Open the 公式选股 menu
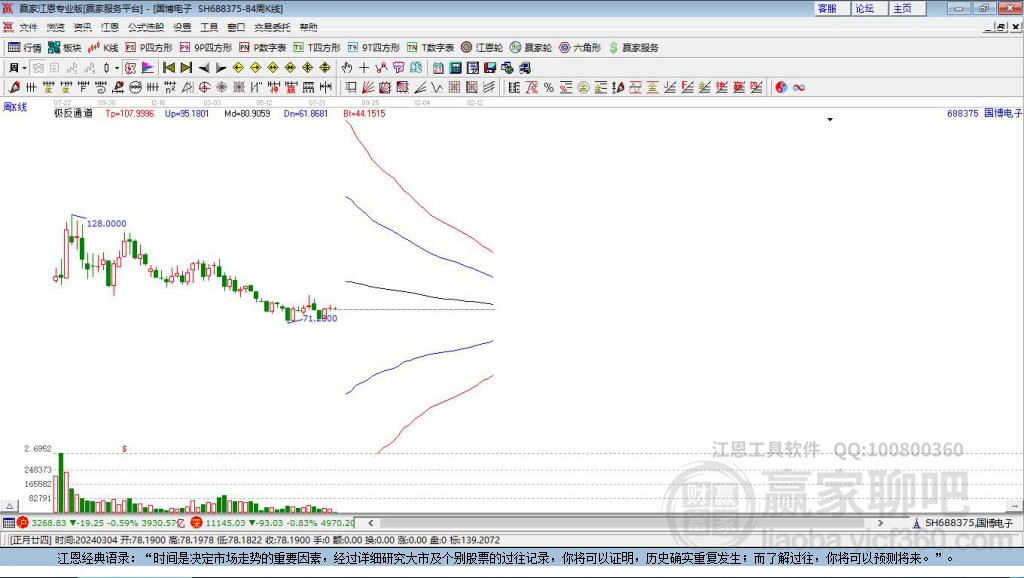This screenshot has height=578, width=1024. point(146,27)
